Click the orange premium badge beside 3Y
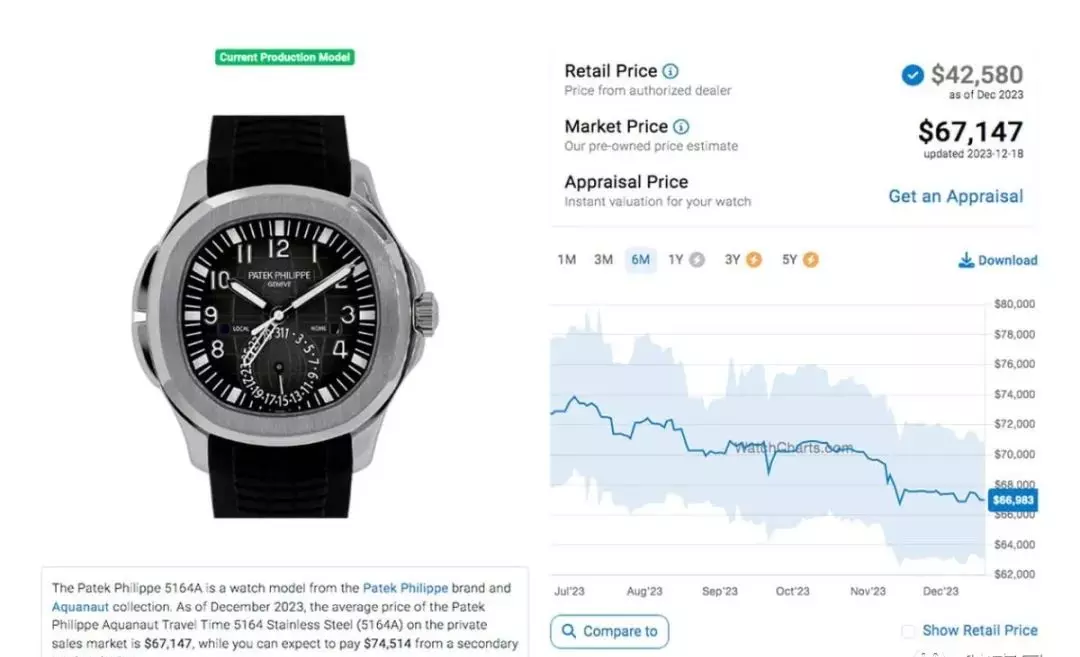 click(754, 260)
